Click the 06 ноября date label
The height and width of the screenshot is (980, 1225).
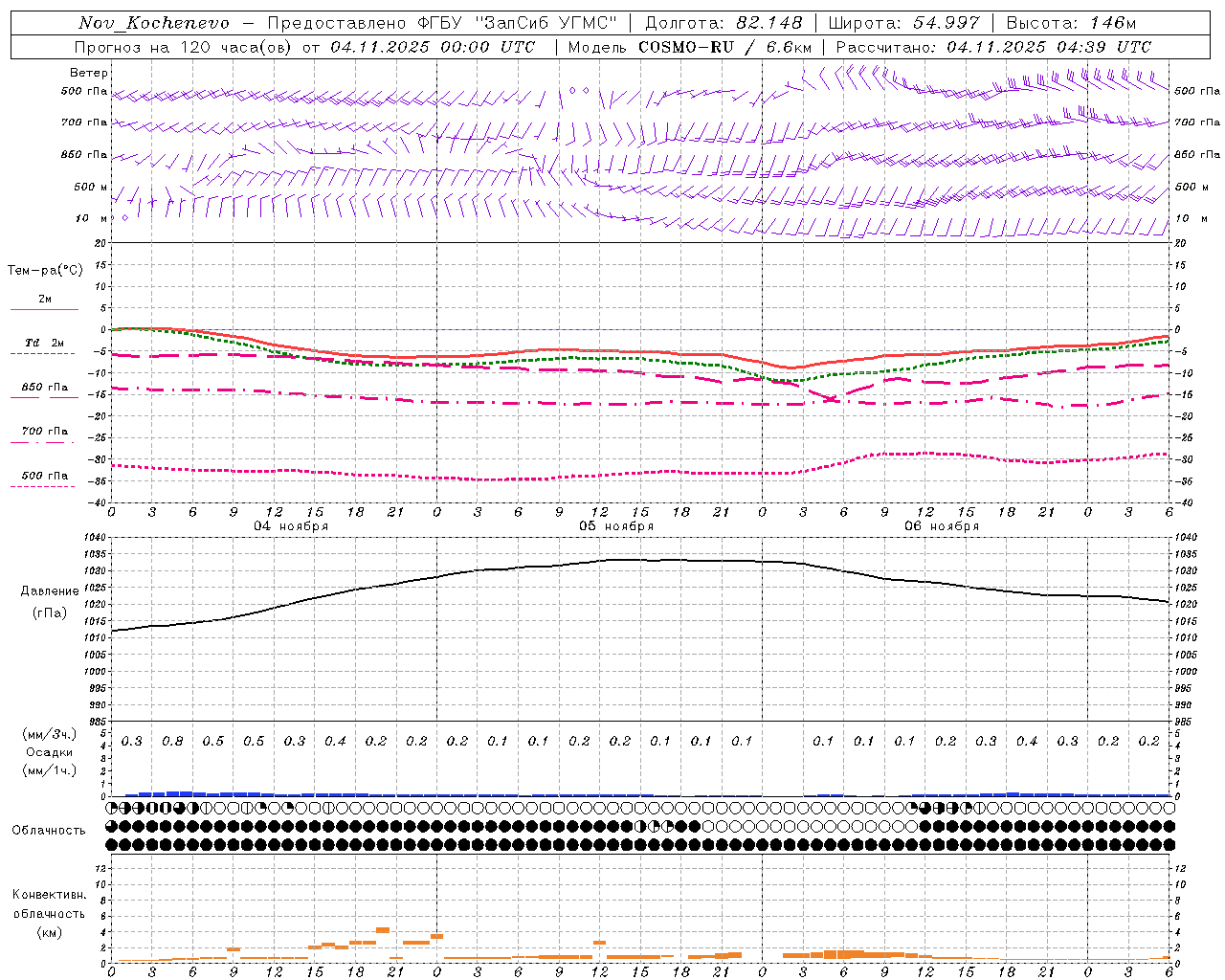tap(942, 526)
